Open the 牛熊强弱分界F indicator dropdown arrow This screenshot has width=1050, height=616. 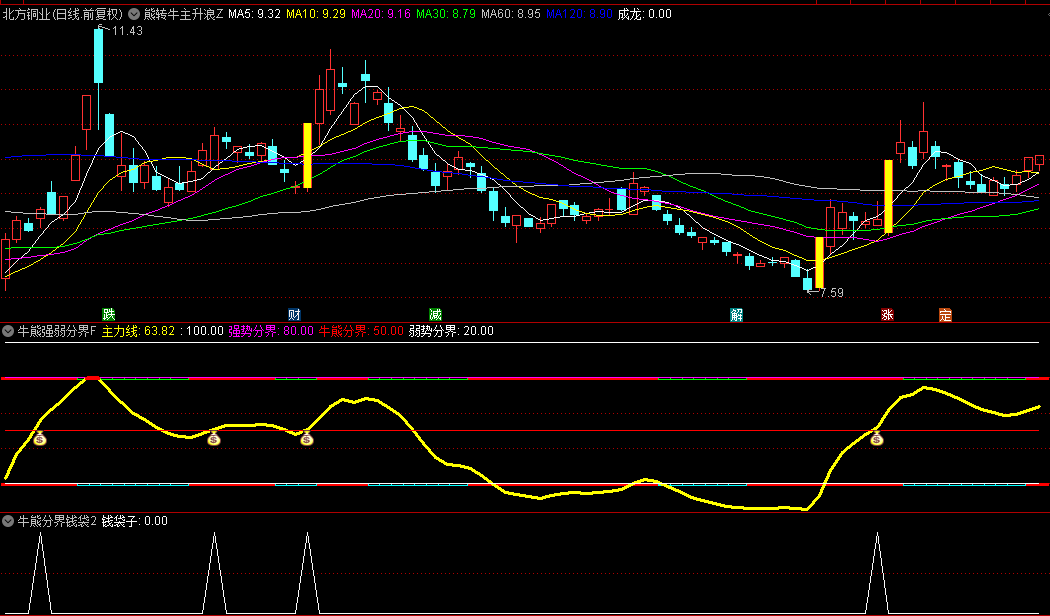pyautogui.click(x=8, y=331)
